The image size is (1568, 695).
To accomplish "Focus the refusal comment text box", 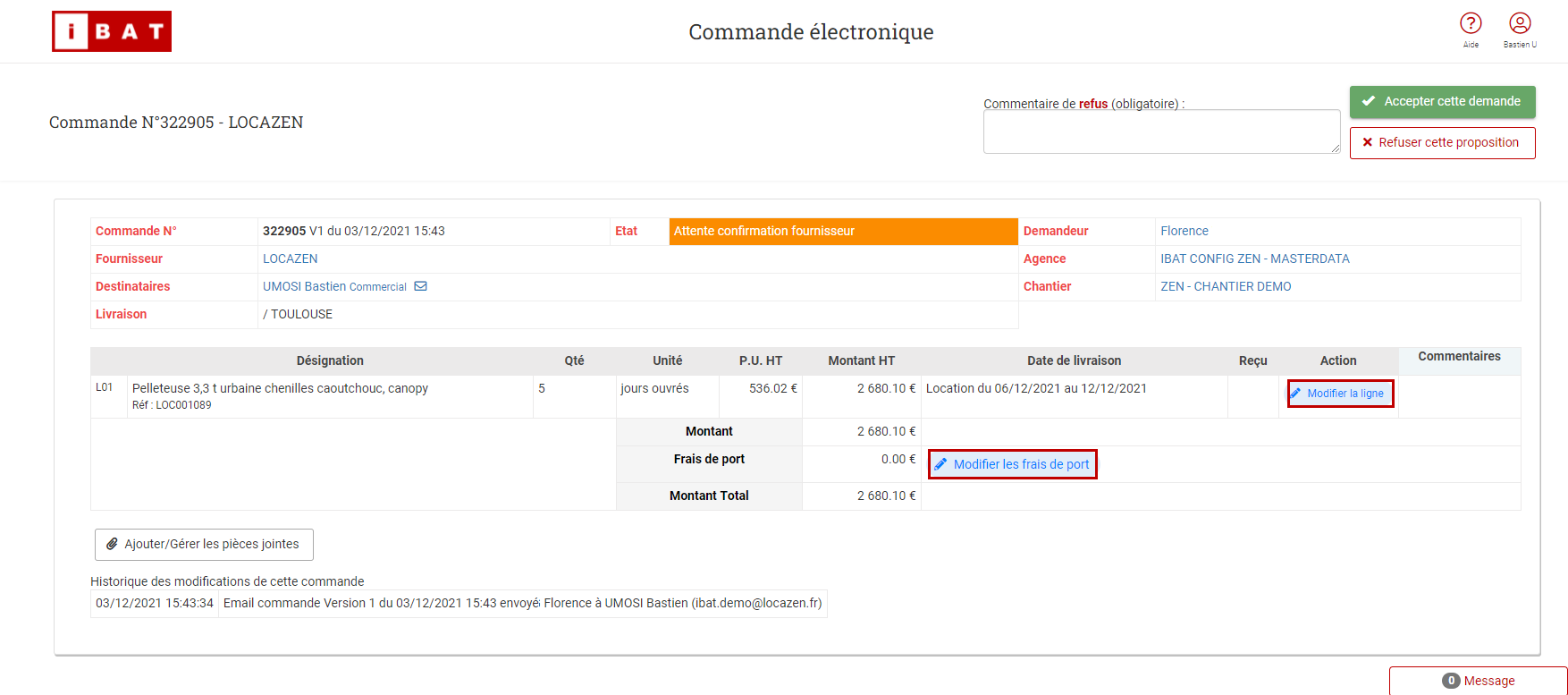I will tap(1161, 131).
